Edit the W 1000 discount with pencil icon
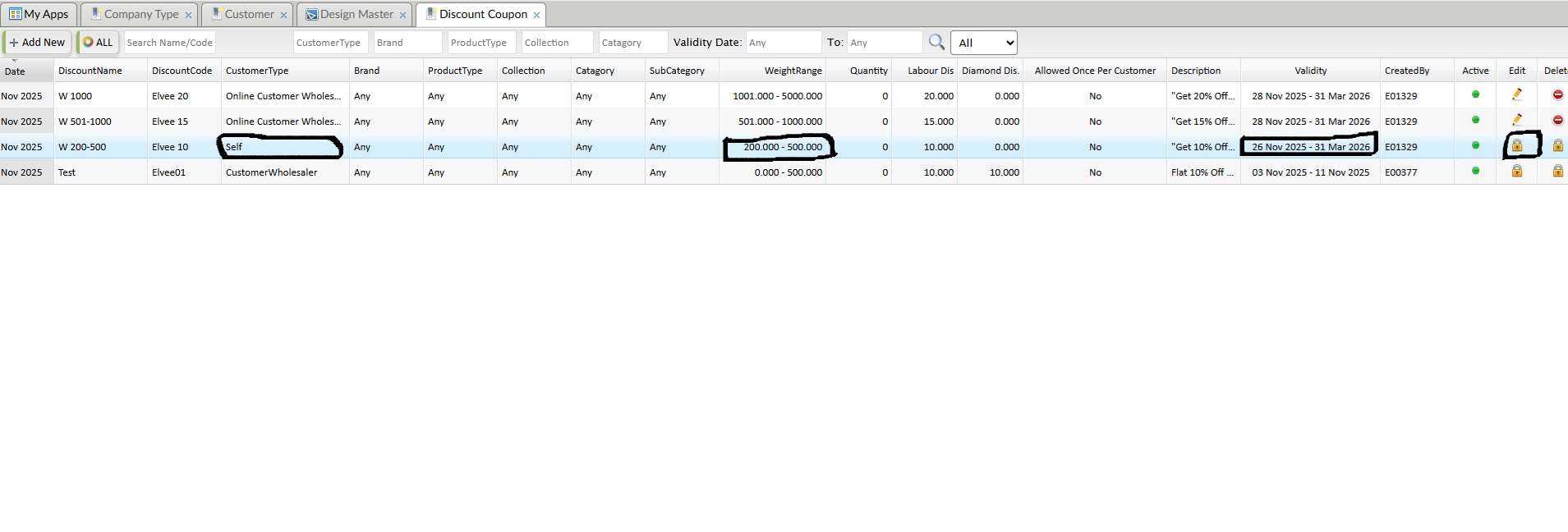Viewport: 1568px width, 532px height. pos(1517,95)
